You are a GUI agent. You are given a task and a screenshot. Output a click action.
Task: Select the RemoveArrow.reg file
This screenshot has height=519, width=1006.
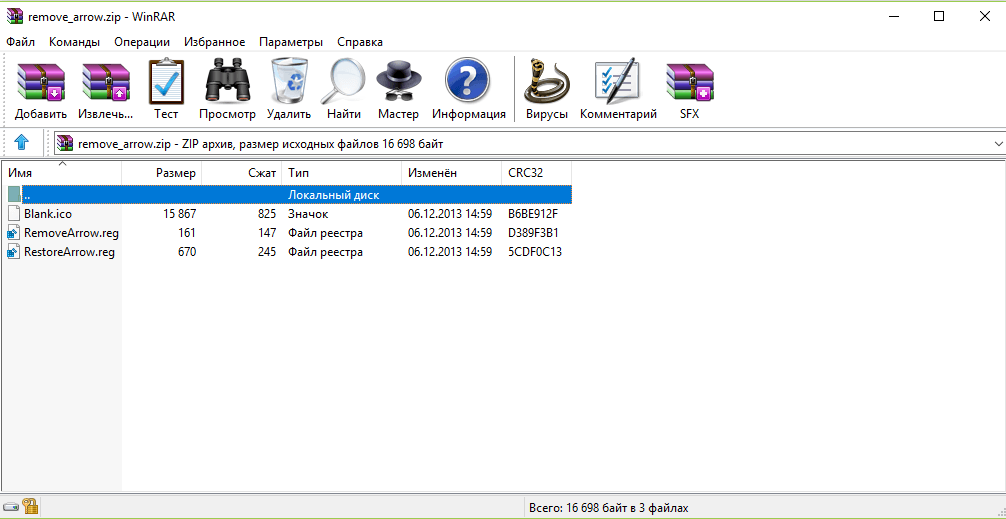click(66, 233)
